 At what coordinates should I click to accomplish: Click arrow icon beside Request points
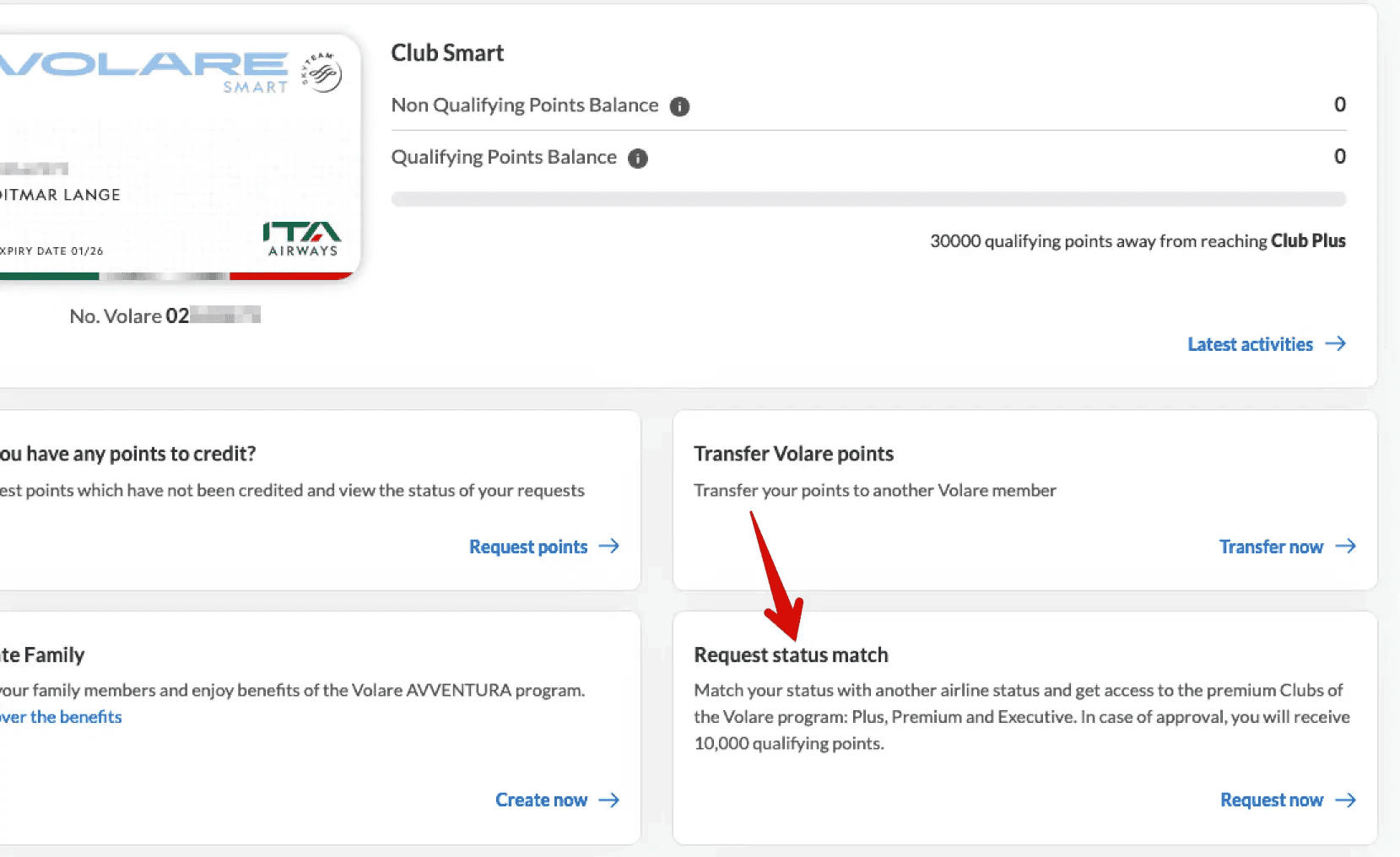point(608,547)
